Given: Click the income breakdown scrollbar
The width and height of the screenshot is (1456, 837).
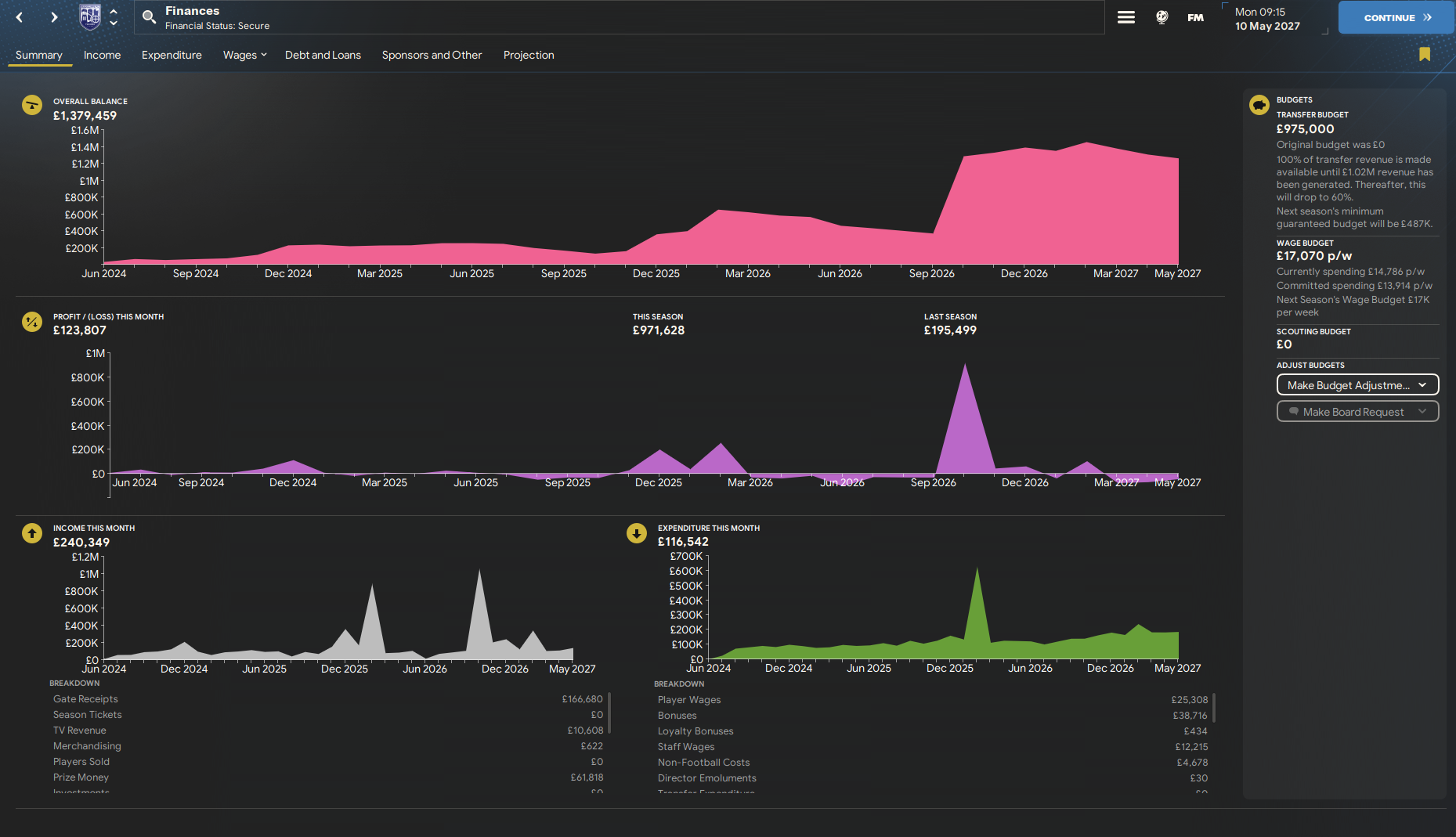Looking at the screenshot, I should click(x=609, y=713).
